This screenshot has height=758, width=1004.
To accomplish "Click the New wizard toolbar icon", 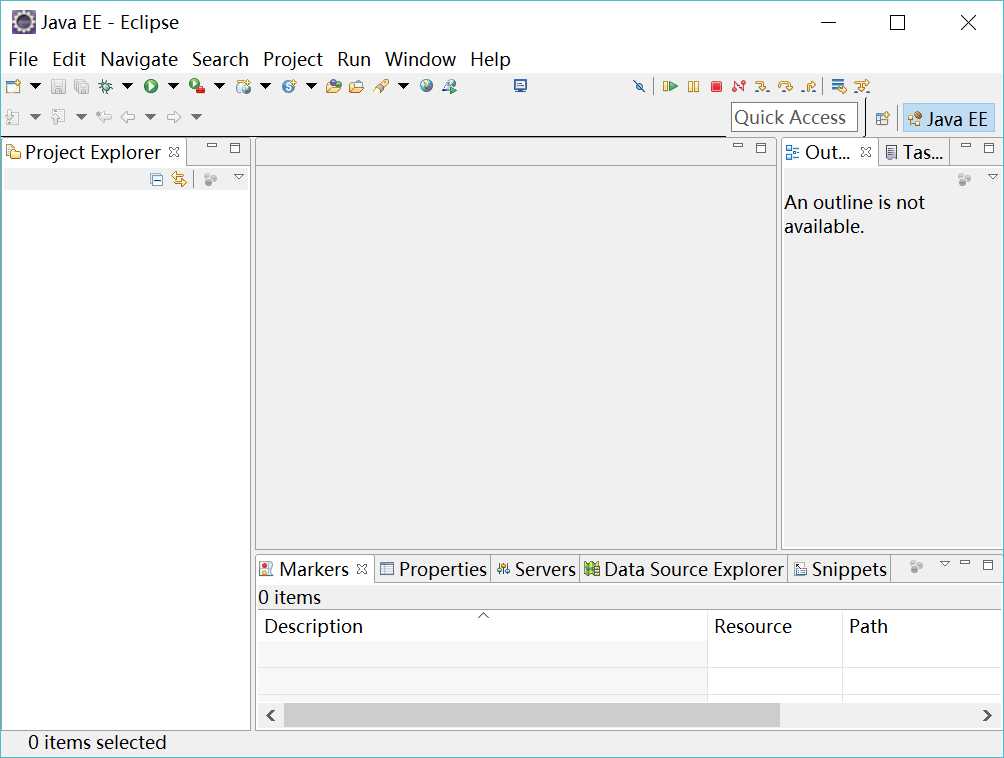I will pyautogui.click(x=13, y=86).
